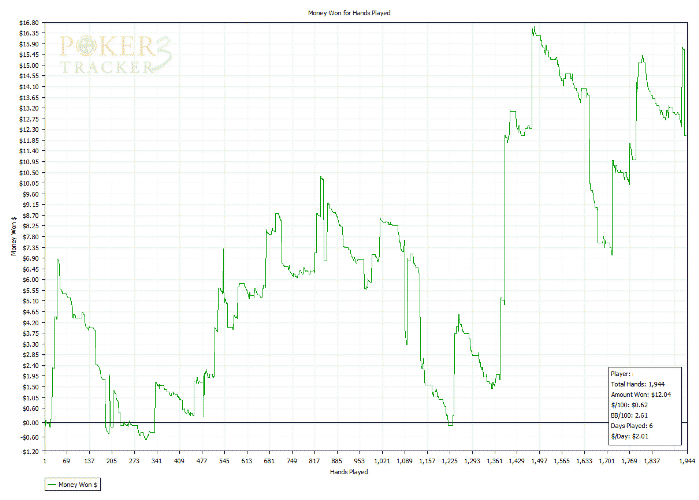Image resolution: width=699 pixels, height=500 pixels.
Task: Click the chart title Money Won for Hands Played
Action: [349, 13]
